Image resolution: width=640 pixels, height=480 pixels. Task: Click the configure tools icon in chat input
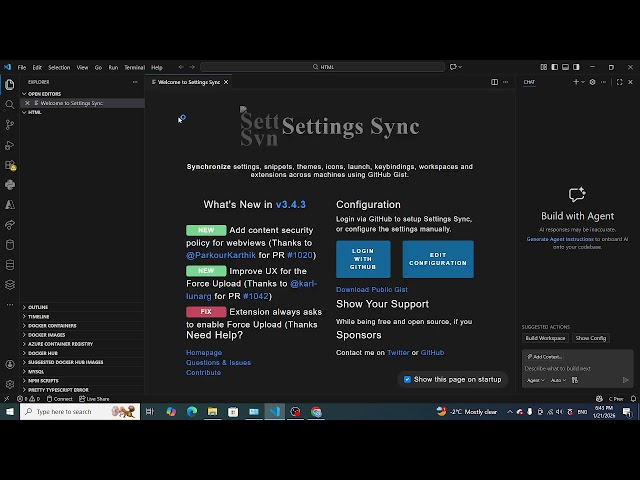[575, 380]
